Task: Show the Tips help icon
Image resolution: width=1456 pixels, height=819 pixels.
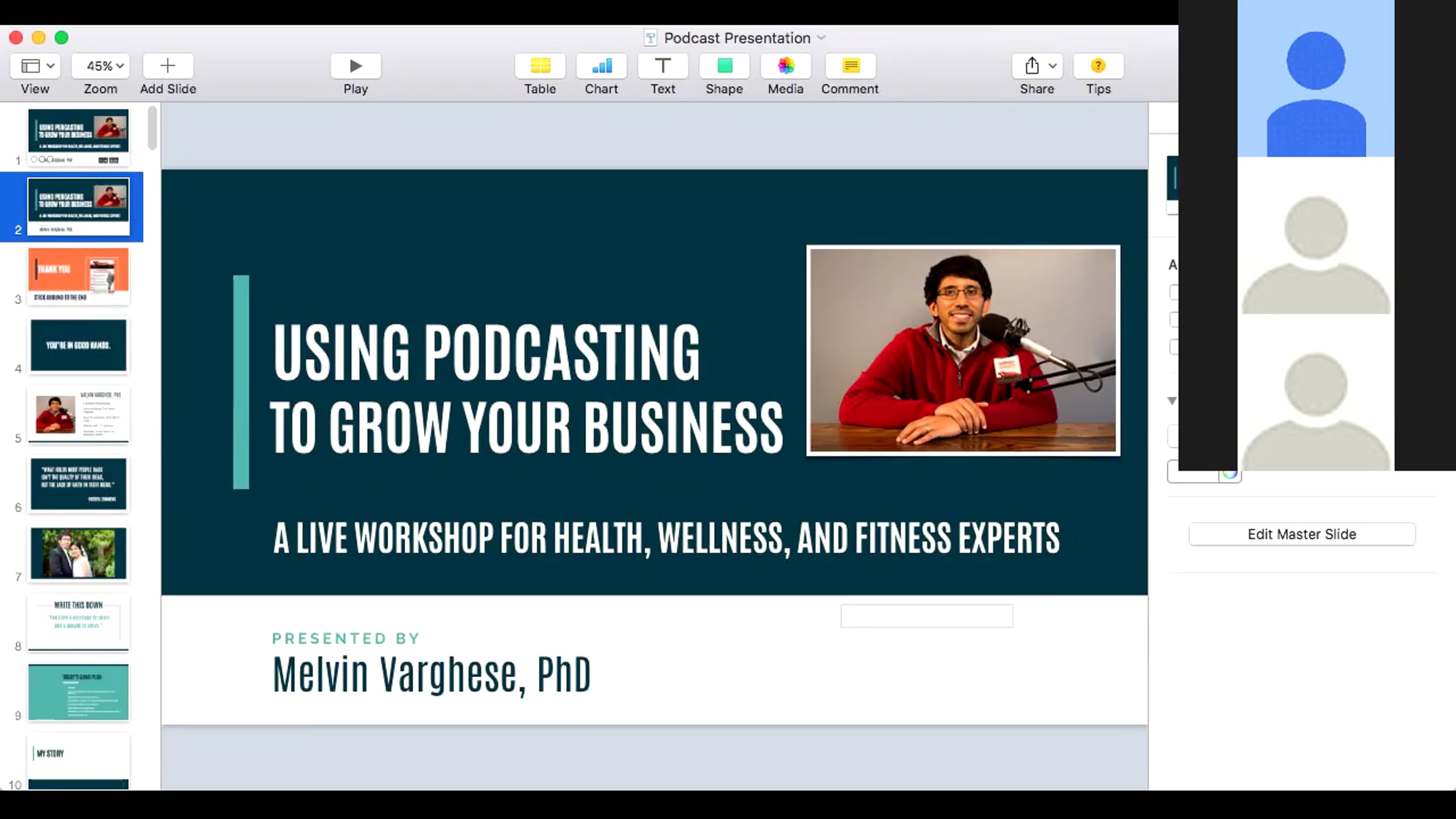Action: coord(1098,66)
